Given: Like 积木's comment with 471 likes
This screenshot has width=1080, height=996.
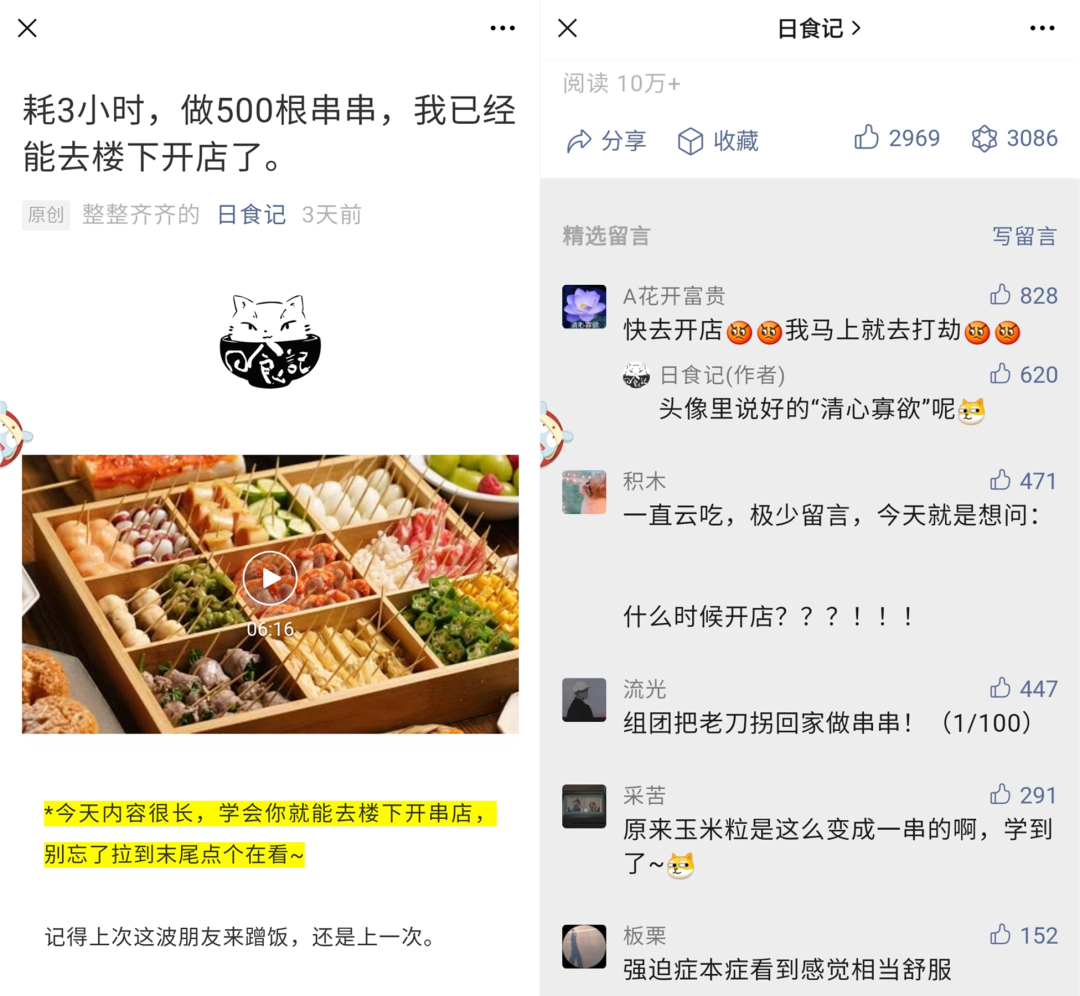Looking at the screenshot, I should [x=1000, y=480].
